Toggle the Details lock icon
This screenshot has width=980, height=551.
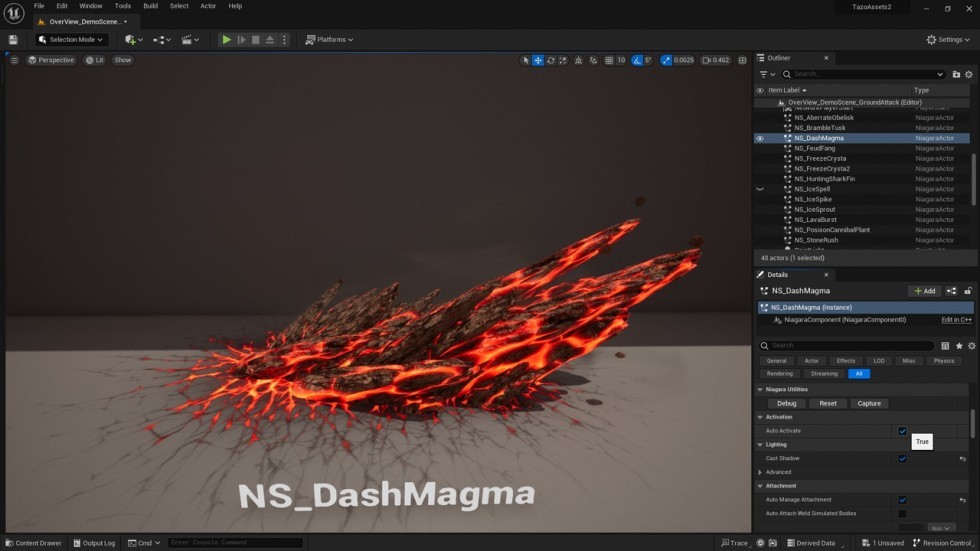click(968, 290)
